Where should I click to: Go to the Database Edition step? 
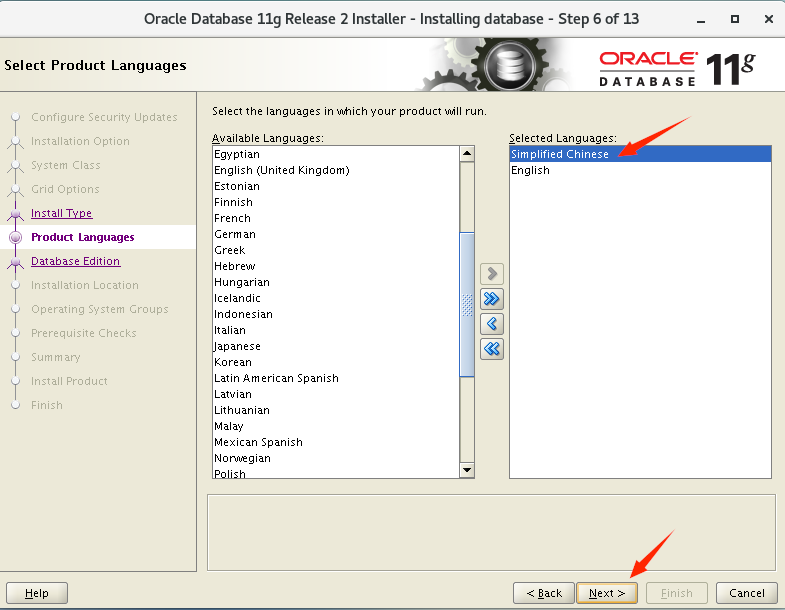click(x=76, y=261)
